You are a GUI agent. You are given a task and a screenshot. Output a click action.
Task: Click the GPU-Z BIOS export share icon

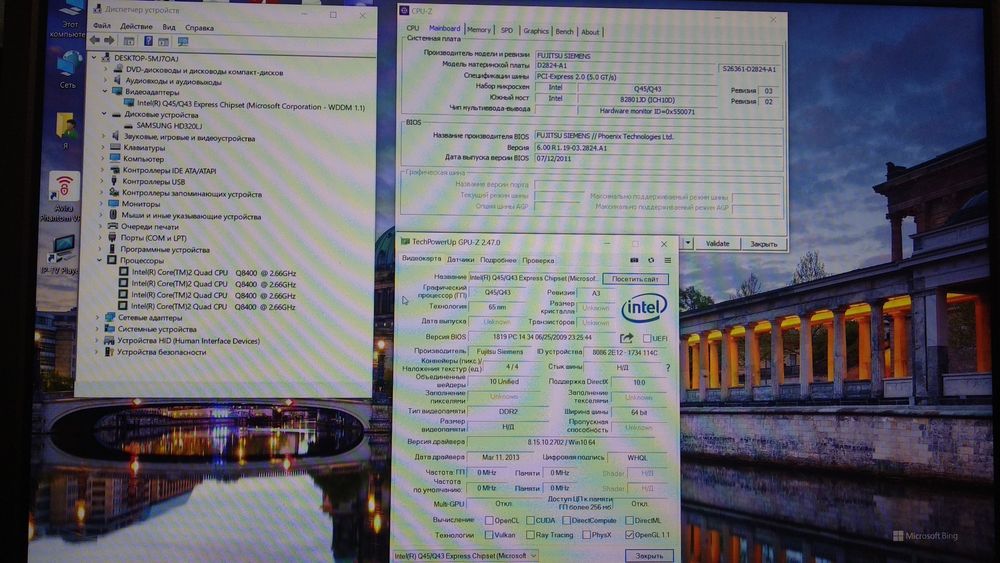[627, 338]
